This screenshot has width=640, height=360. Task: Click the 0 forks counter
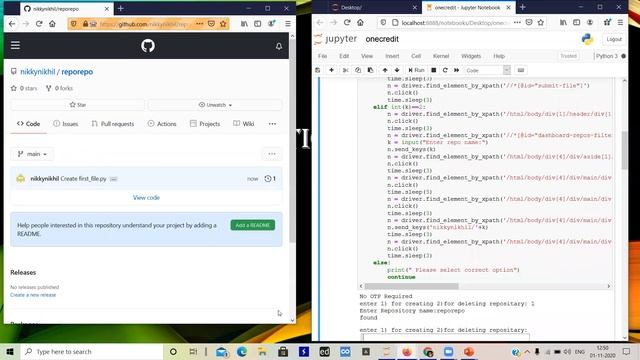60,88
